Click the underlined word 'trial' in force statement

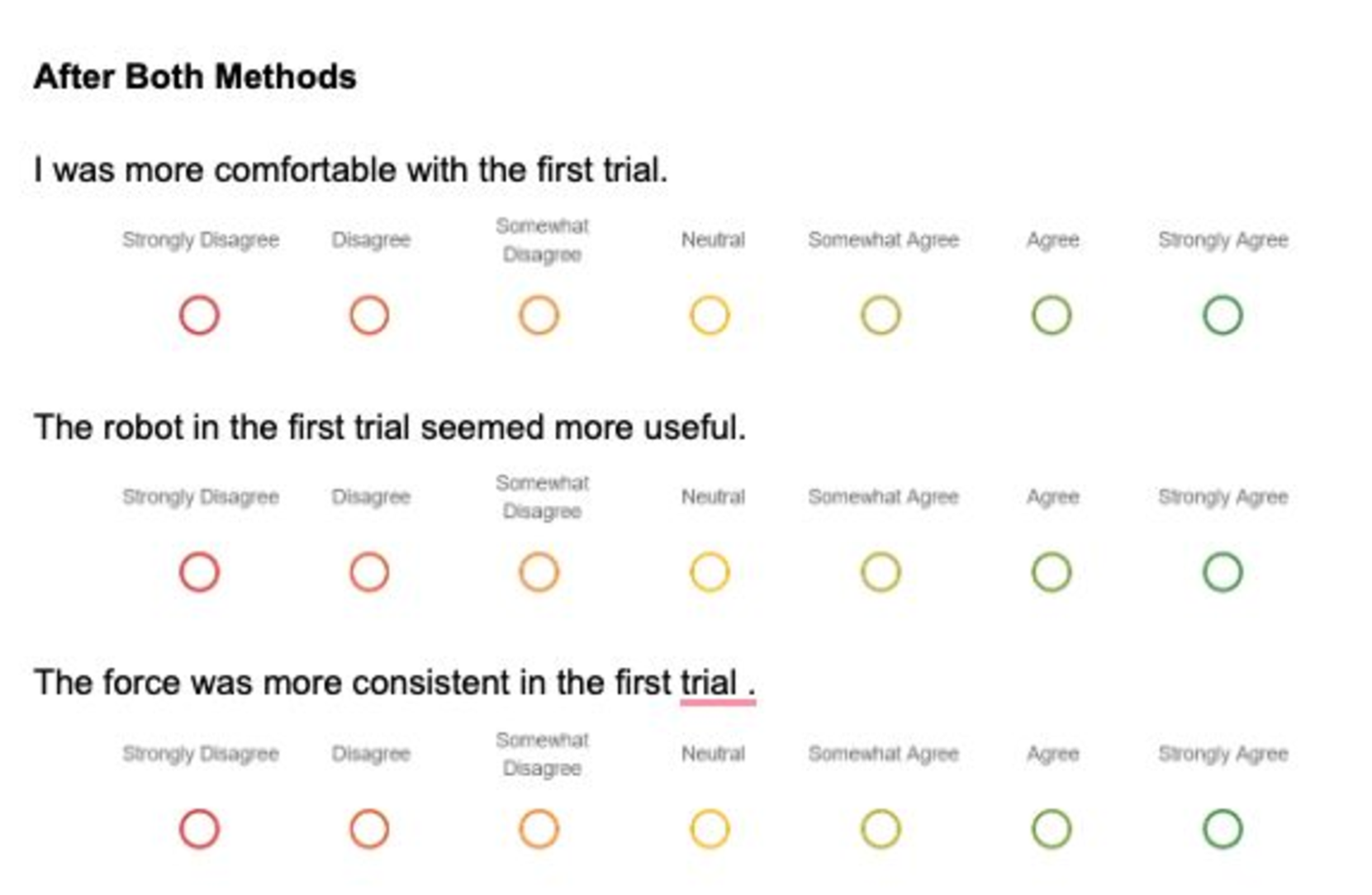tap(708, 684)
